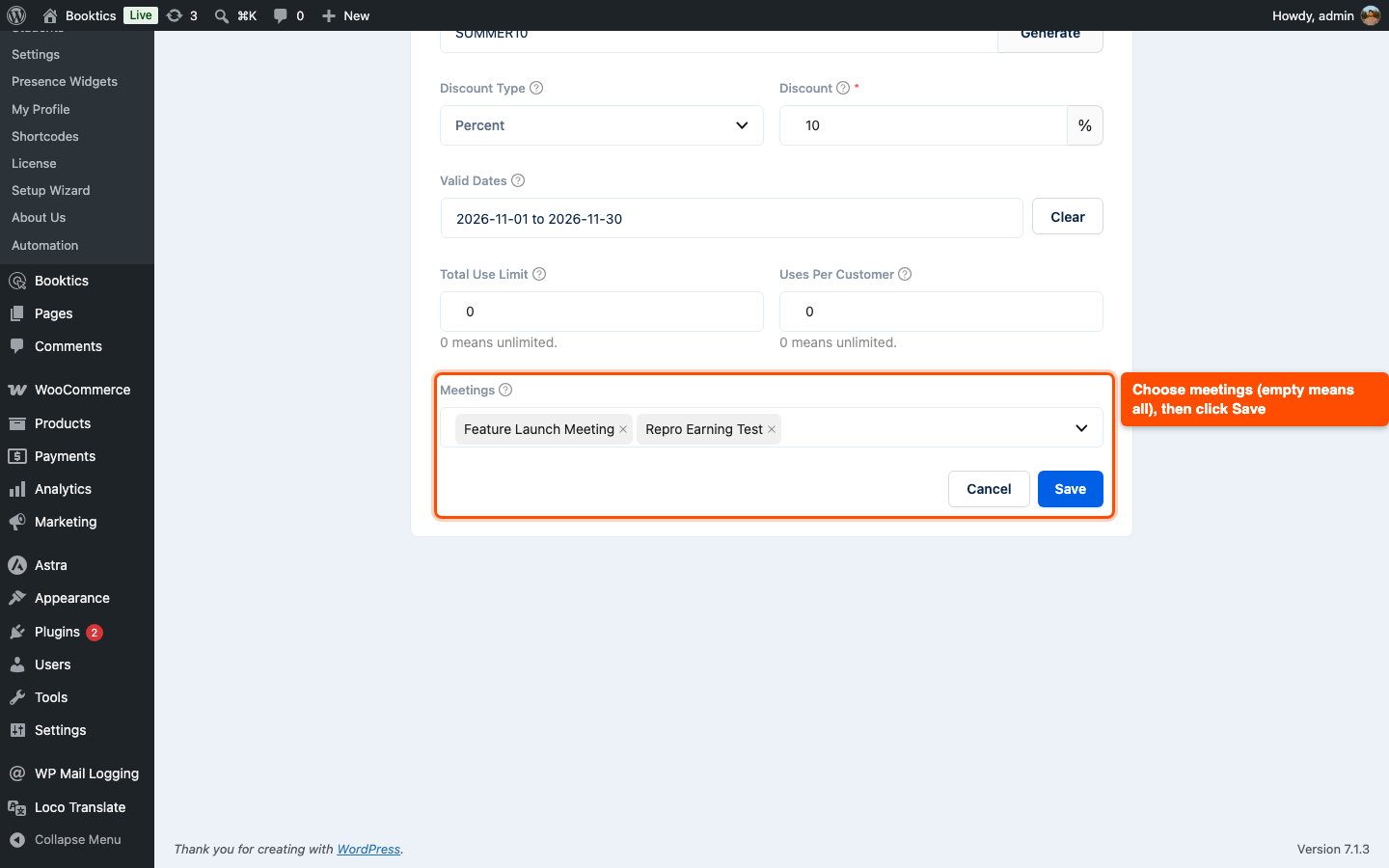This screenshot has height=868, width=1389.
Task: Click the Products sidebar icon
Action: pyautogui.click(x=17, y=423)
